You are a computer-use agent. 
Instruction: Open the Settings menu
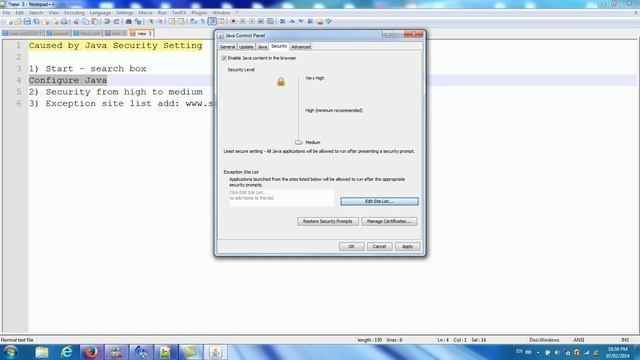tap(124, 13)
